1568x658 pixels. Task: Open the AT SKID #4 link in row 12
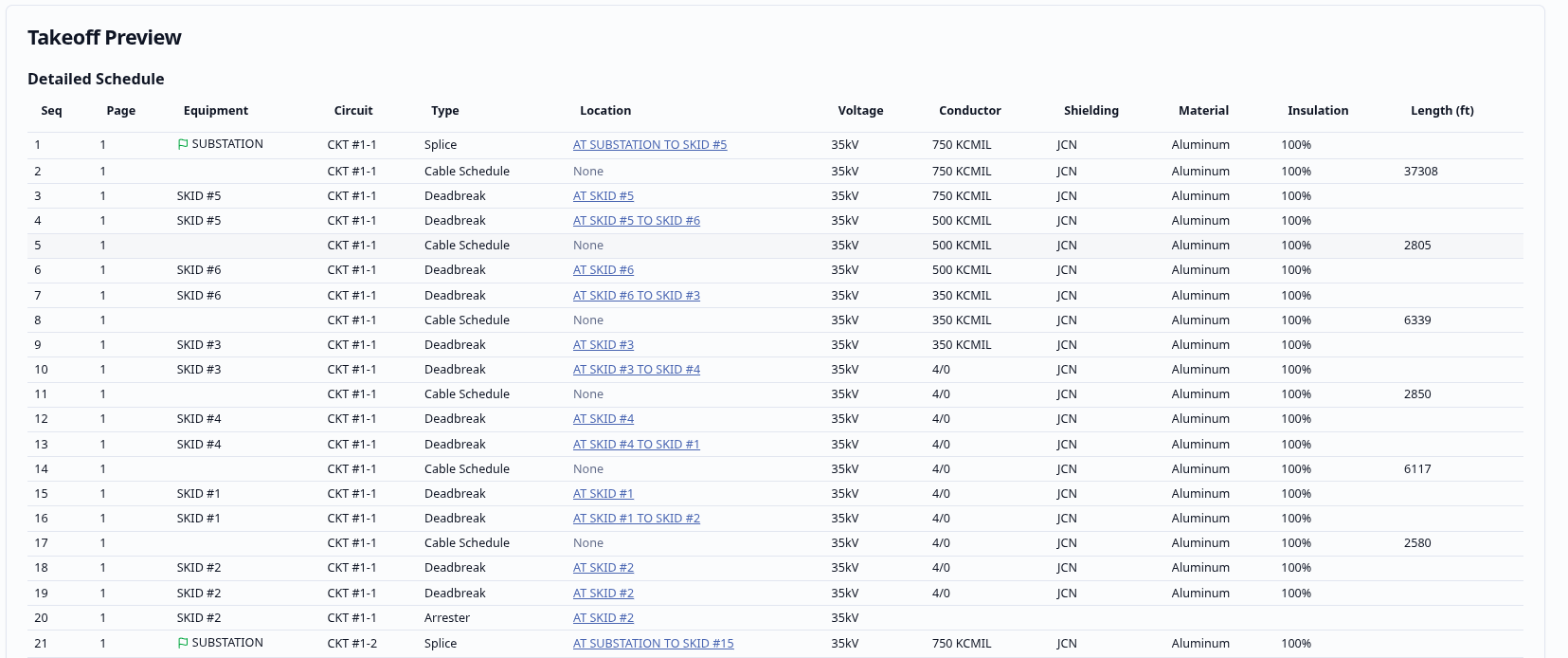(604, 419)
